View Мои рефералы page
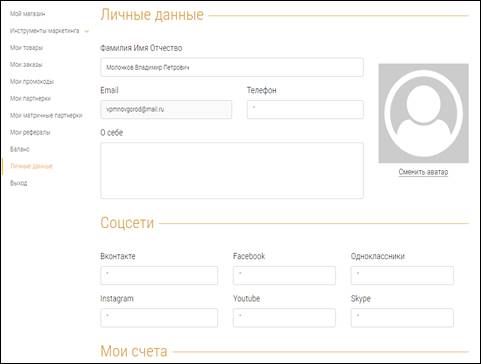 tap(30, 133)
